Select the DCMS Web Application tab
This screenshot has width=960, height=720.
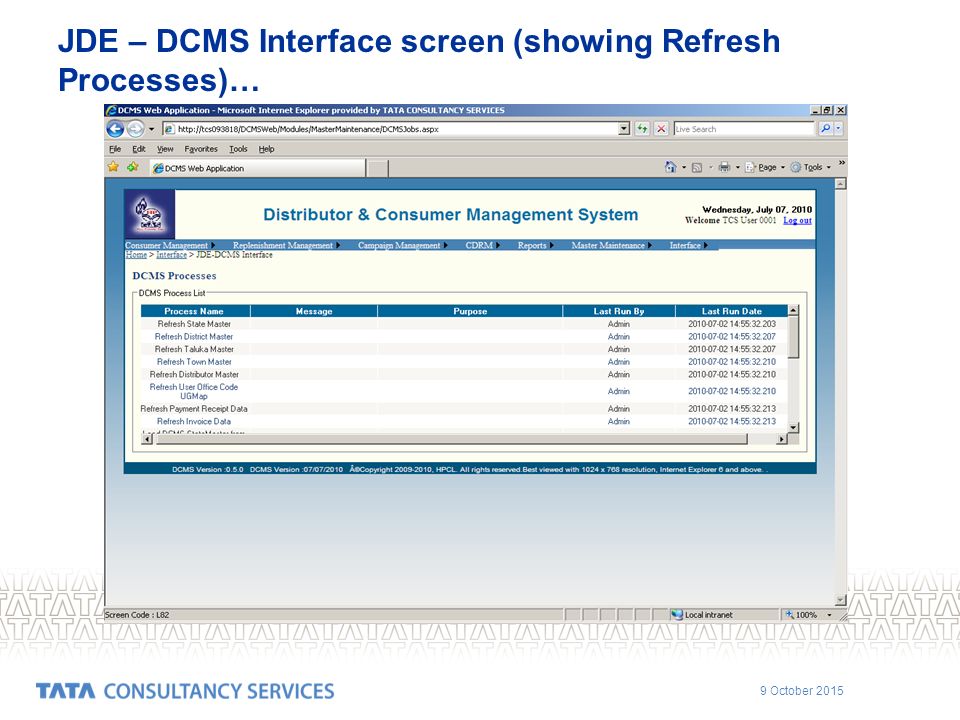258,168
